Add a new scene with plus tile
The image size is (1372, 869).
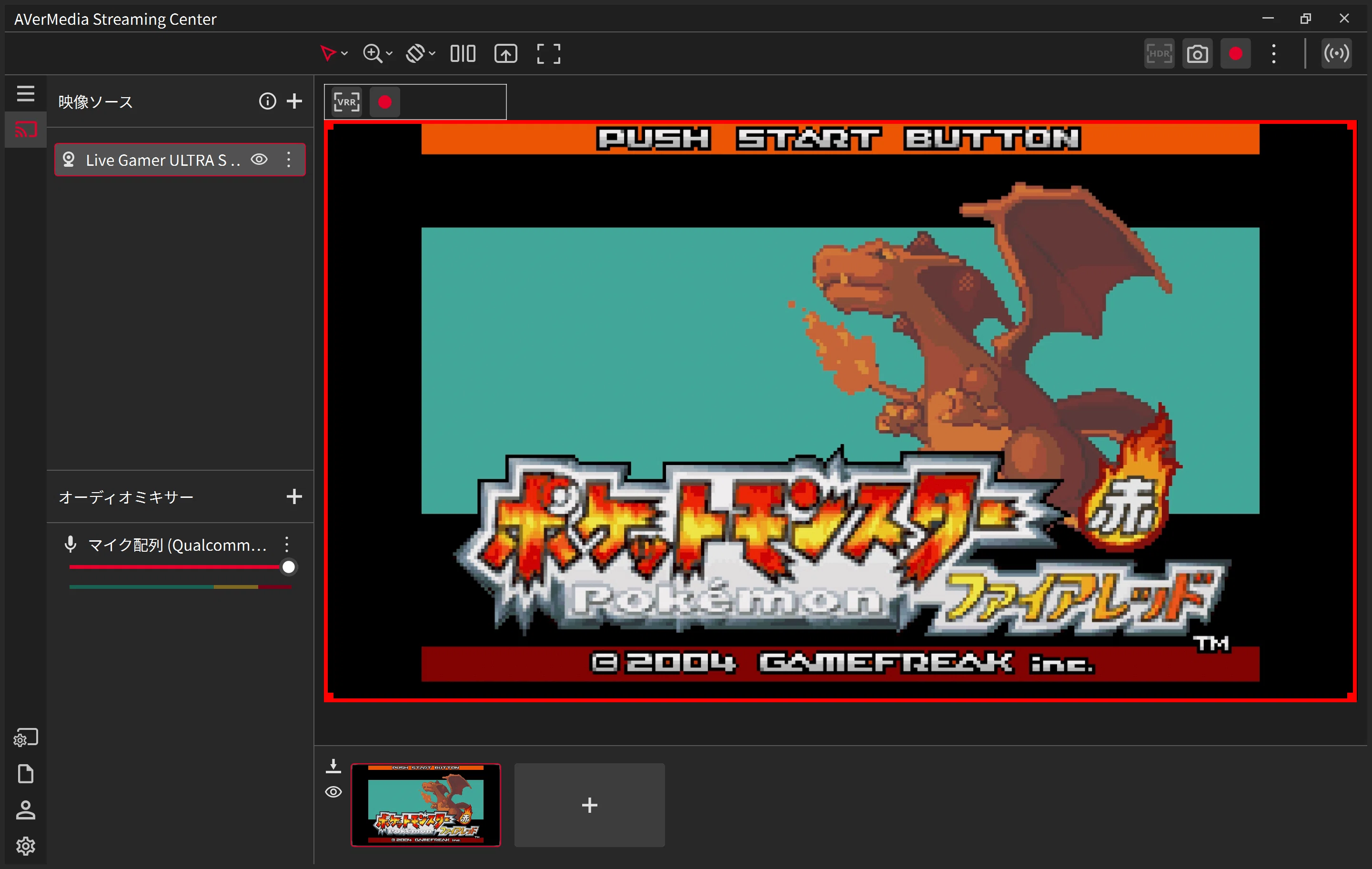tap(589, 805)
